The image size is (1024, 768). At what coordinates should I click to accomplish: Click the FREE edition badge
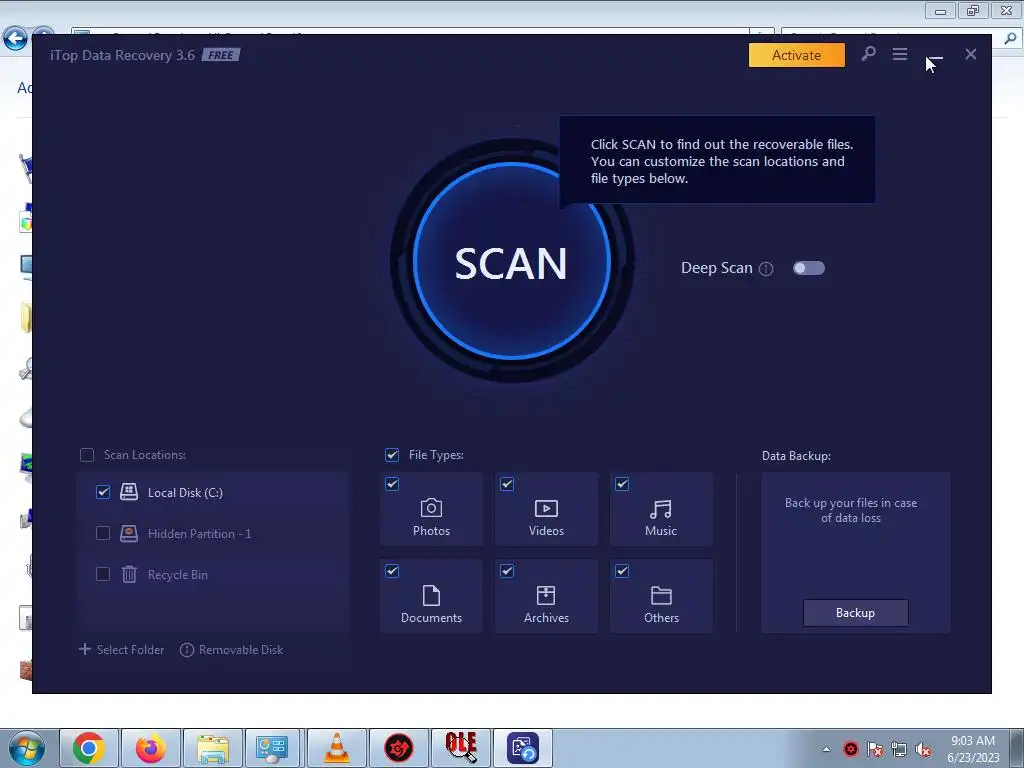(221, 55)
